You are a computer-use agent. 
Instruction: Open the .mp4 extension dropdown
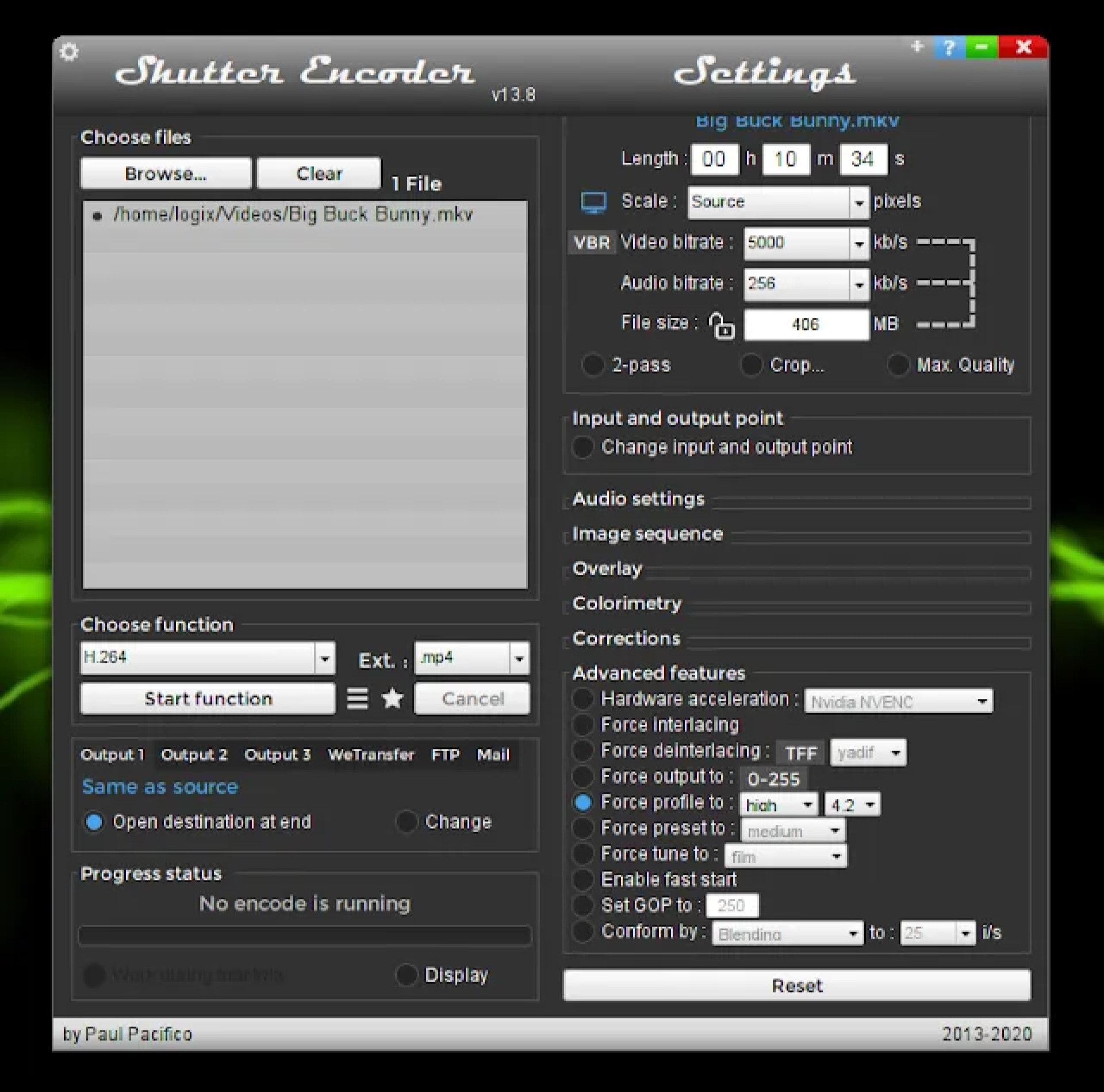519,658
